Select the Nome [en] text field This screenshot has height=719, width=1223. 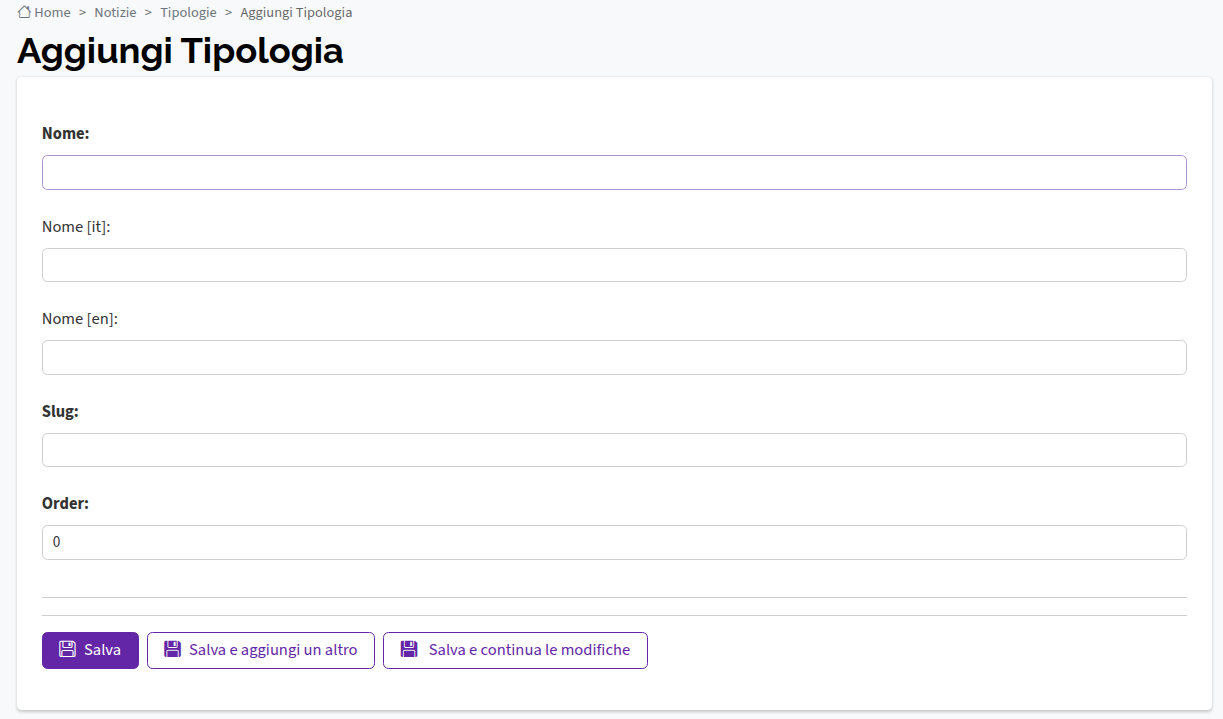[x=614, y=357]
